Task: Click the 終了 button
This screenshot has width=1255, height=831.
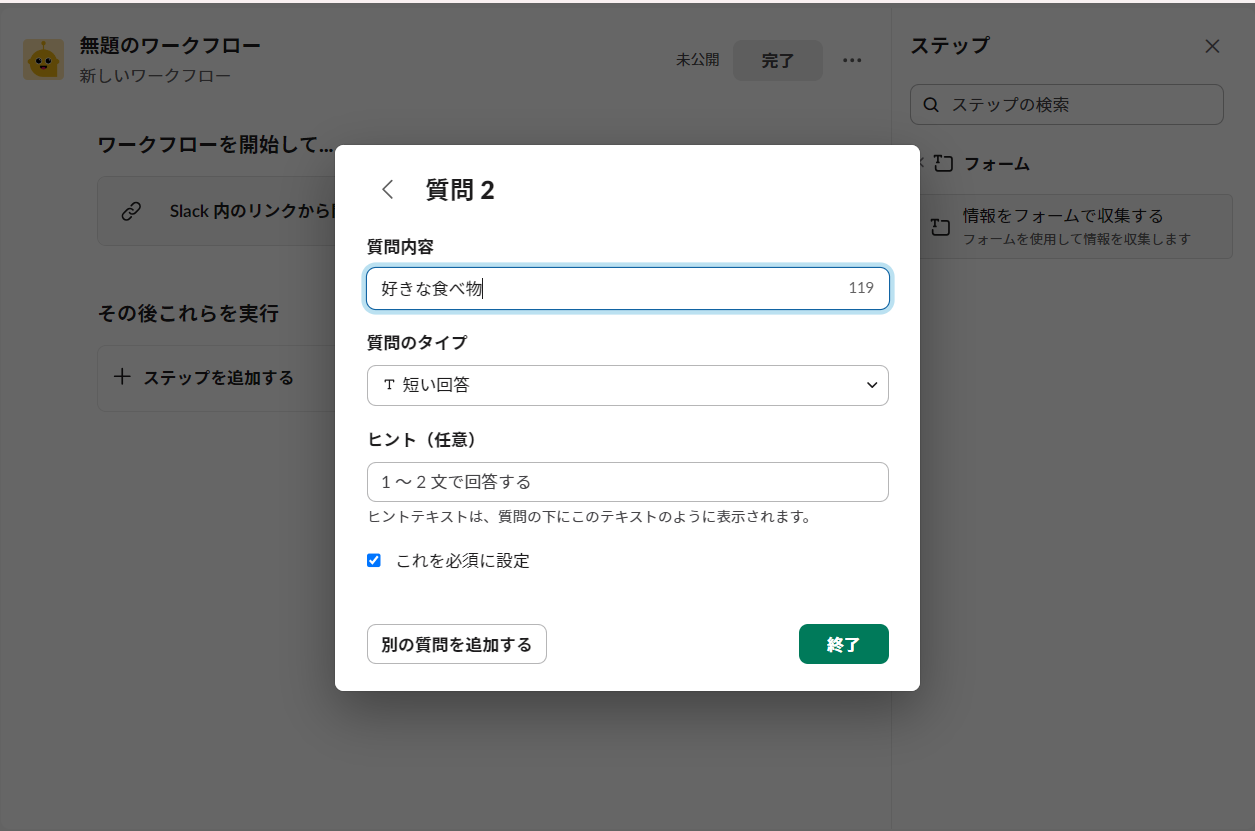Action: (x=844, y=644)
